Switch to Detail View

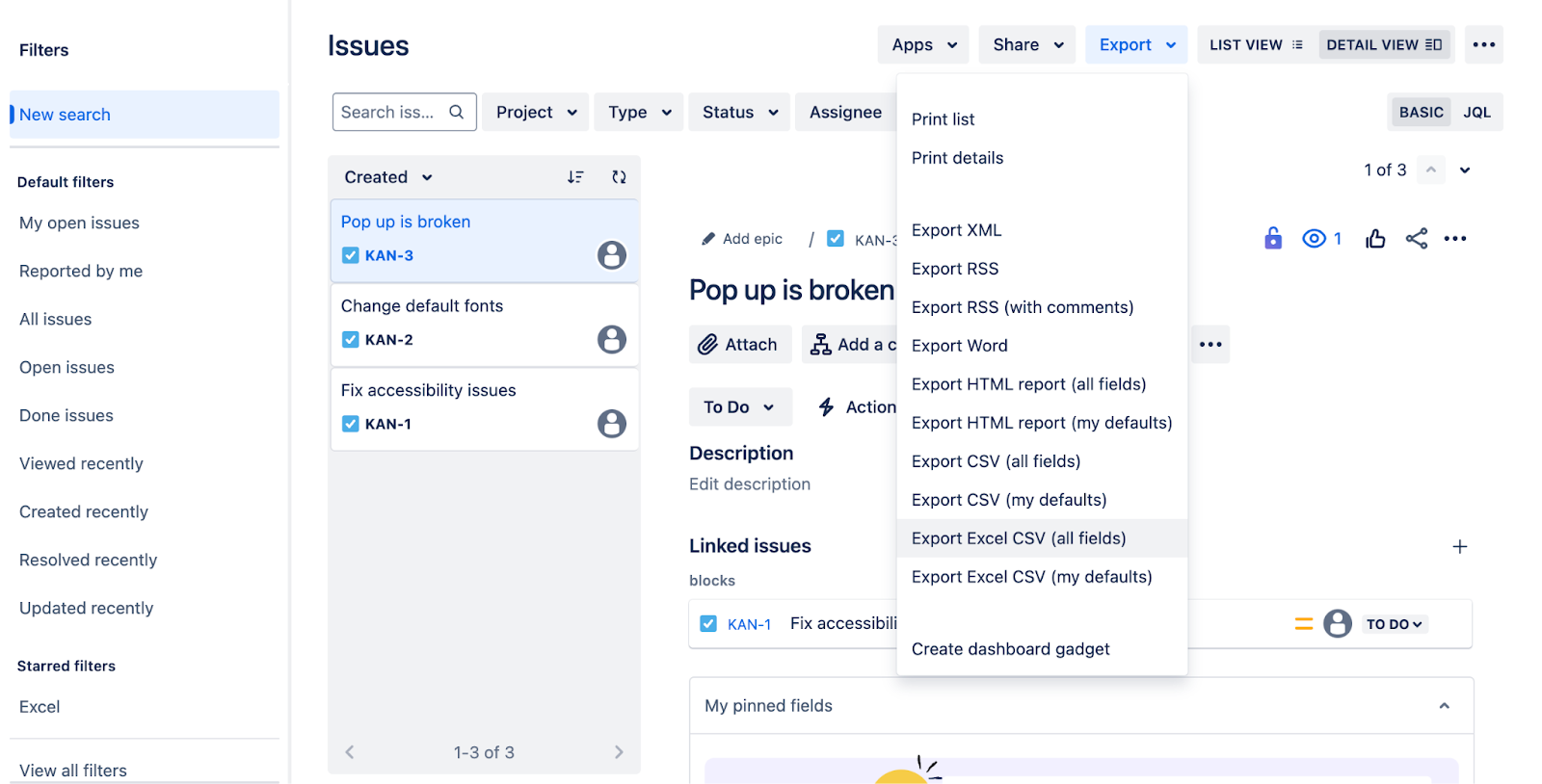pos(1384,44)
